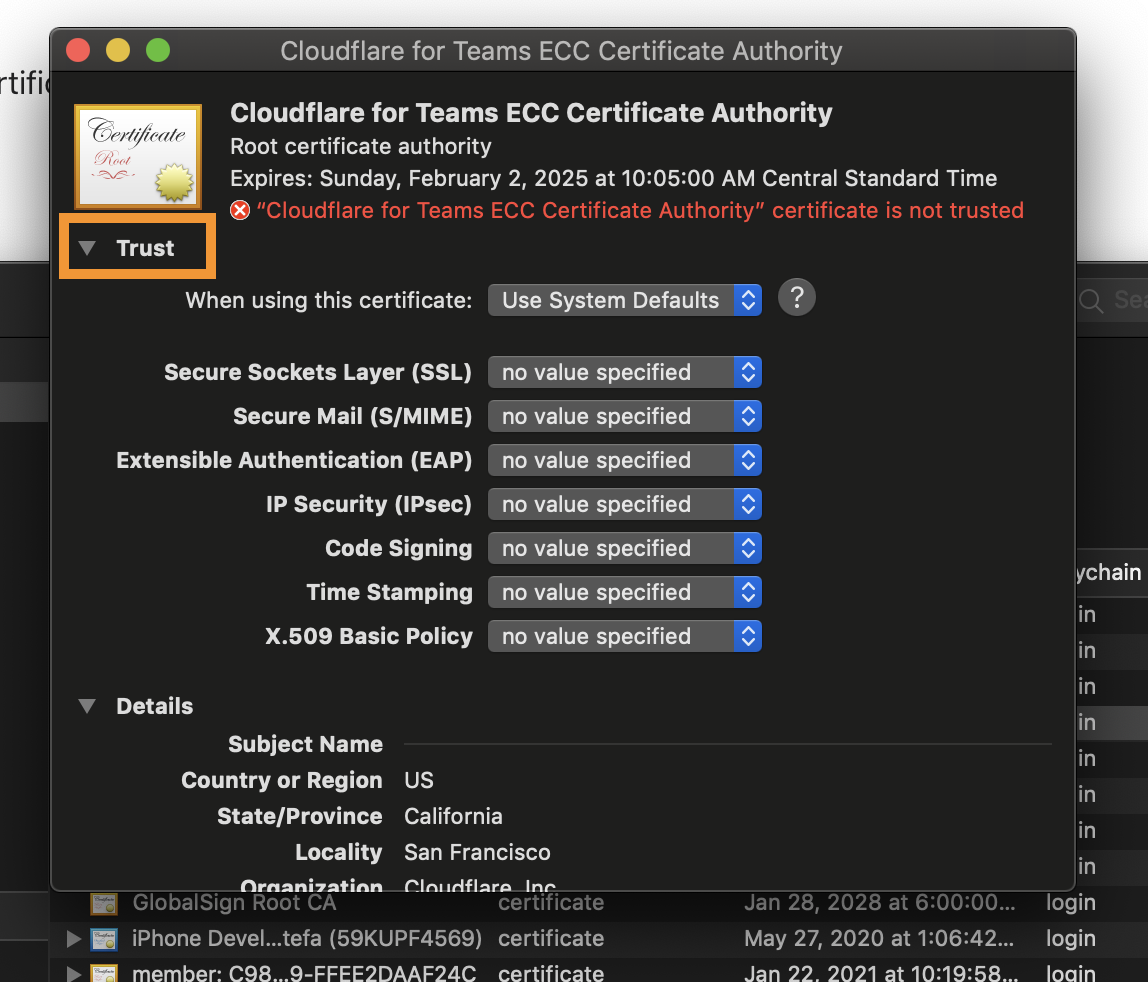
Task: Click the magnifier icon in the search field
Action: tap(1090, 301)
